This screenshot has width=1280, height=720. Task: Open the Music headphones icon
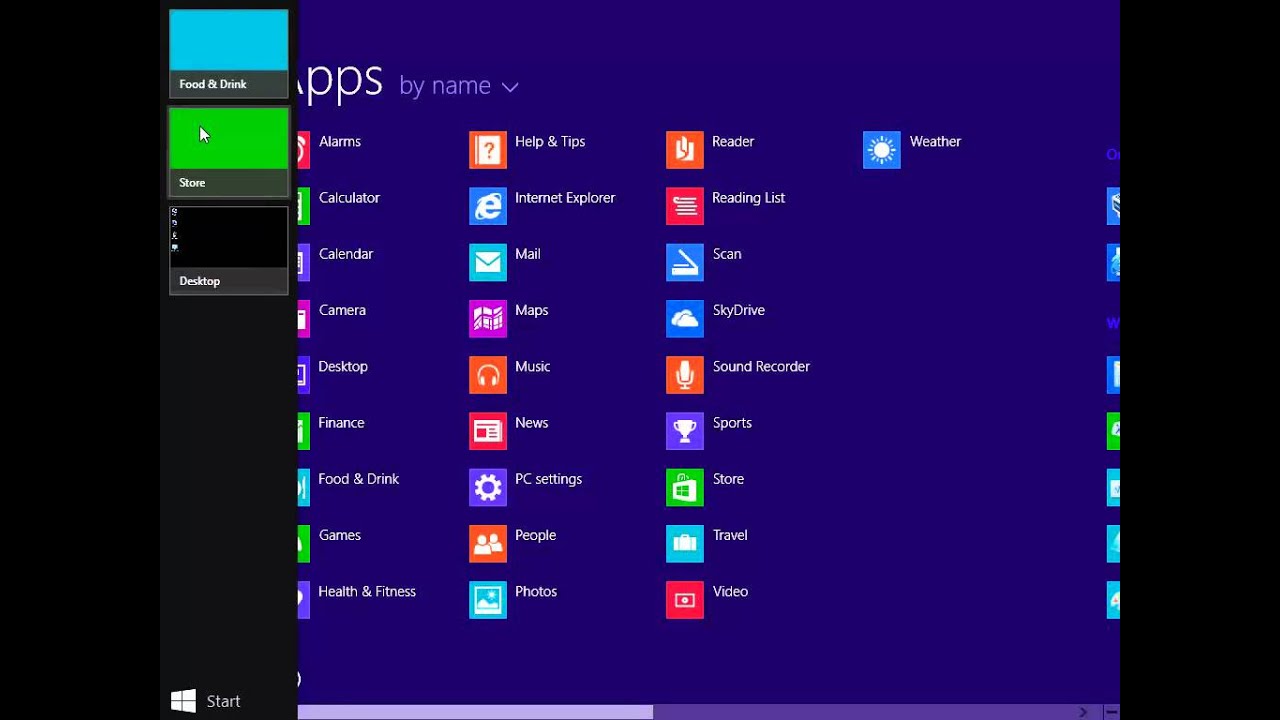click(x=488, y=375)
